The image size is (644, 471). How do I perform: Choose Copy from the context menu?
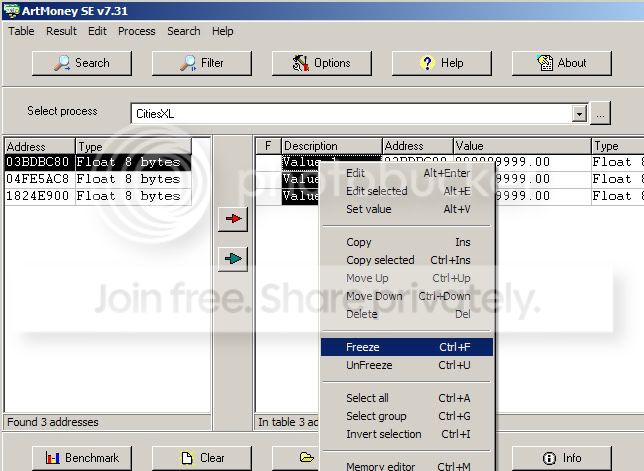[408, 242]
